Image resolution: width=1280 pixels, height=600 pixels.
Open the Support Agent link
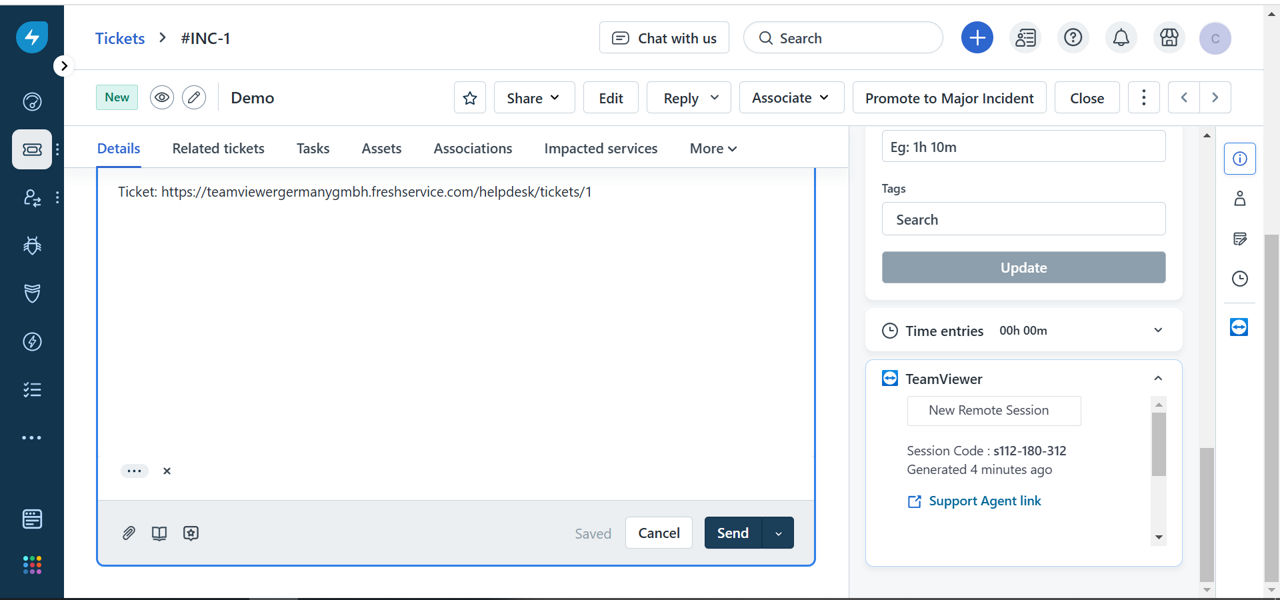985,501
